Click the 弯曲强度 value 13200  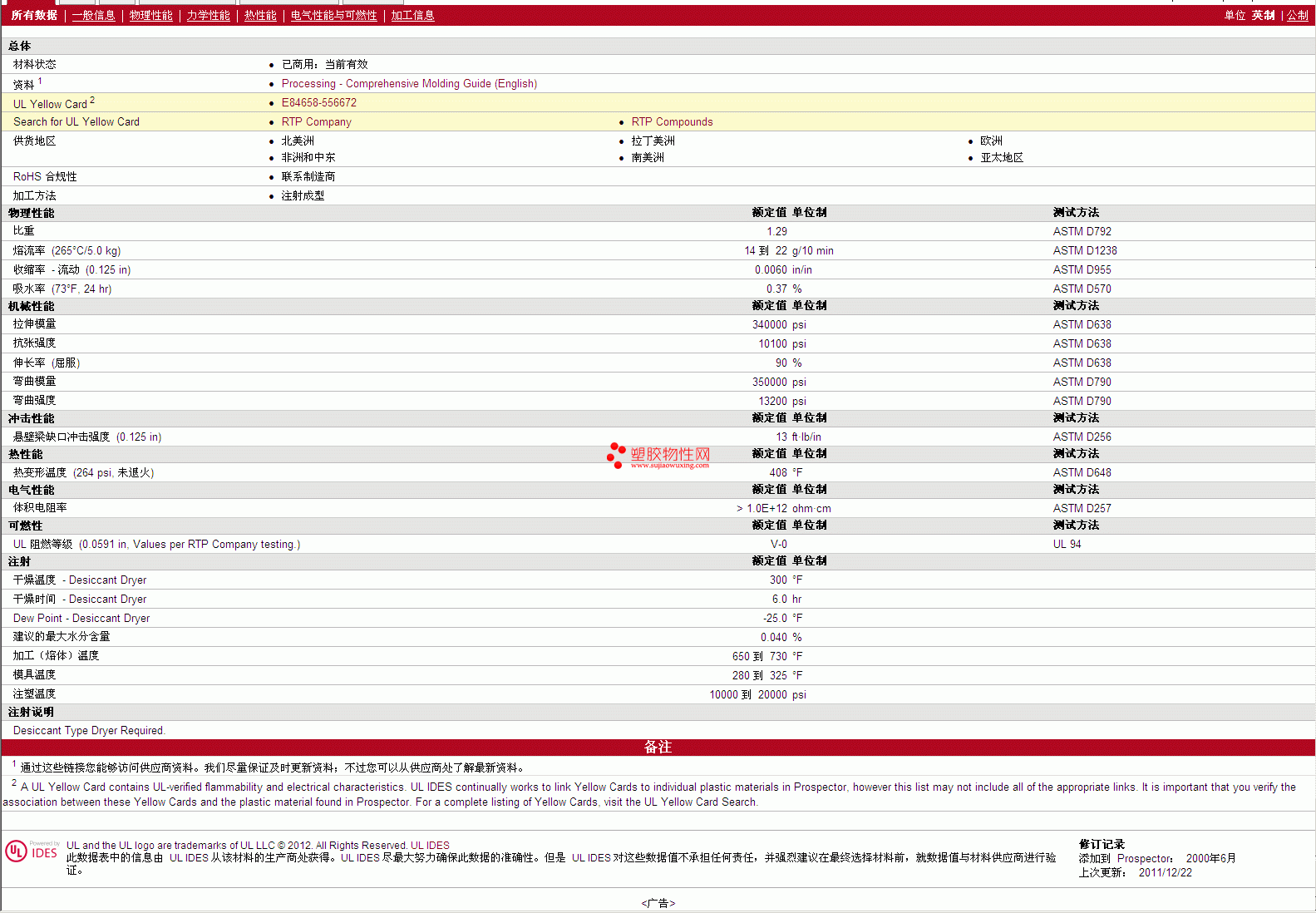coord(772,401)
